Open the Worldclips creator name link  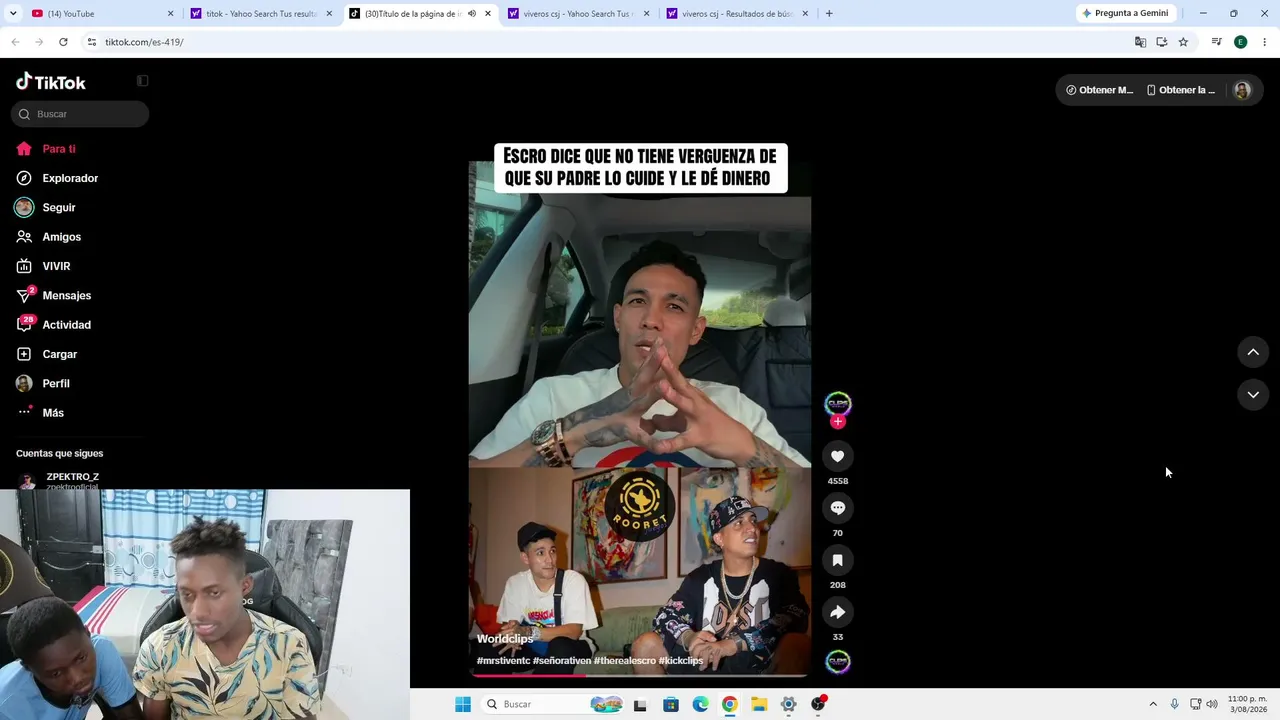click(x=505, y=639)
